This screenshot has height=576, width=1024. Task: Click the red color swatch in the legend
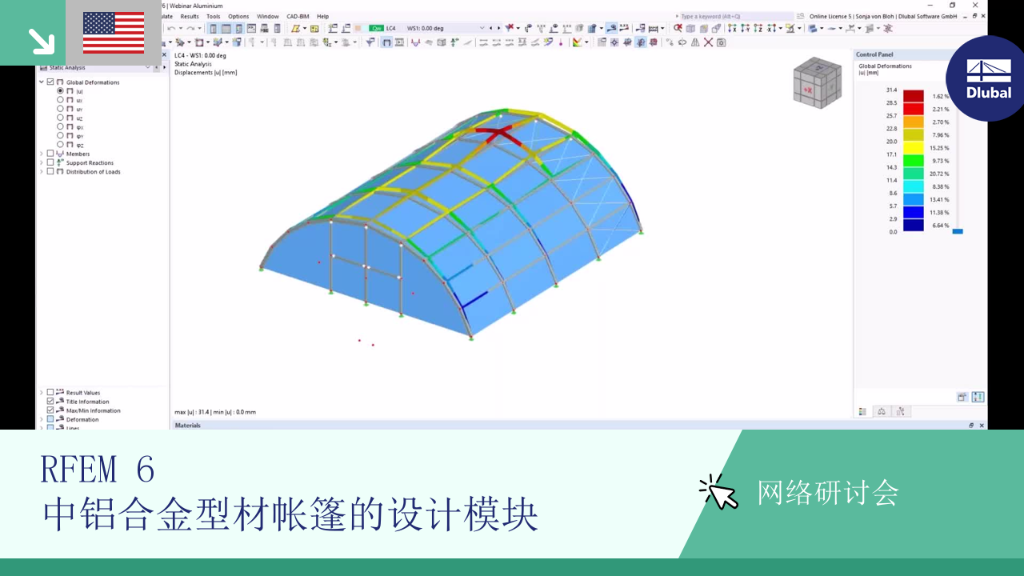(913, 96)
